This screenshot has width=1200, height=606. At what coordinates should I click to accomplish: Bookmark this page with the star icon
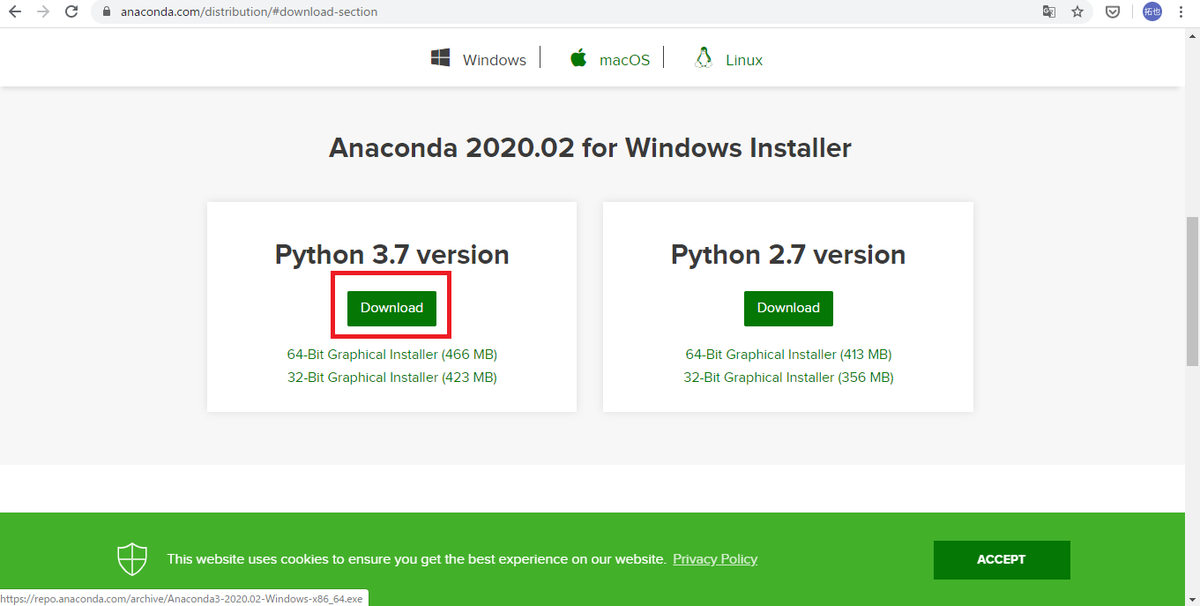[x=1077, y=12]
